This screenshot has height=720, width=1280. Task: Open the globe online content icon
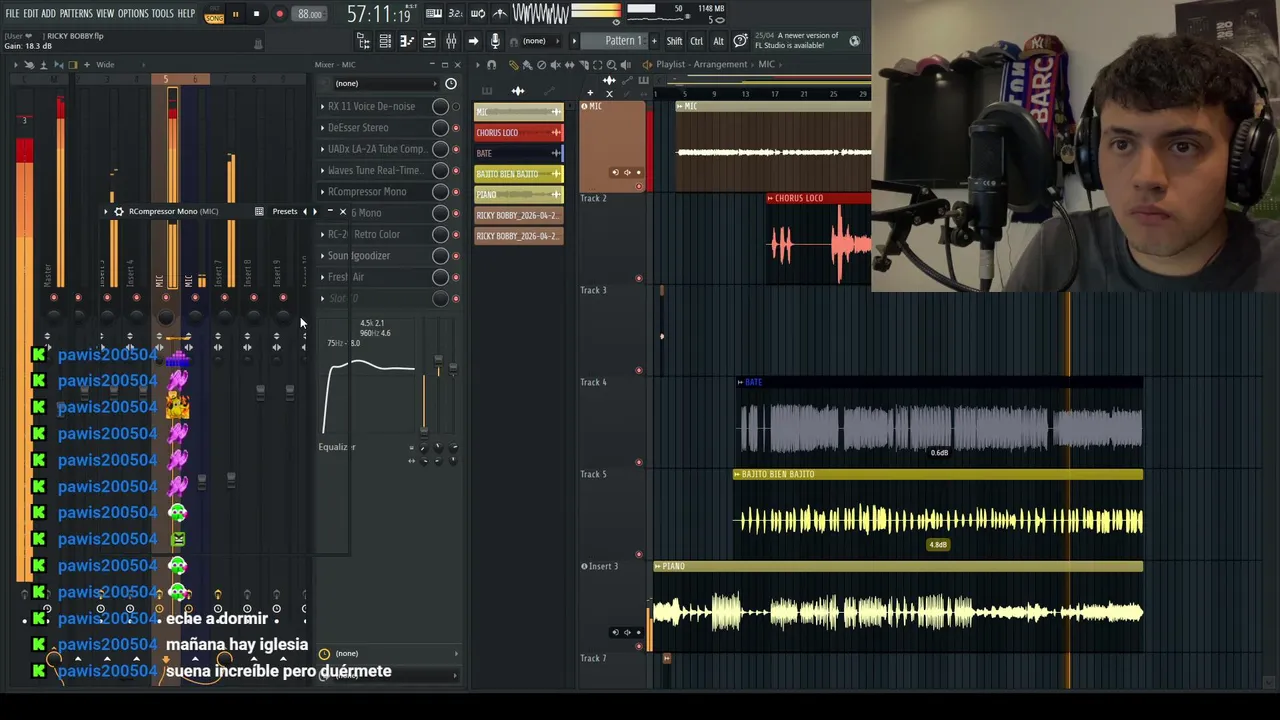(854, 41)
